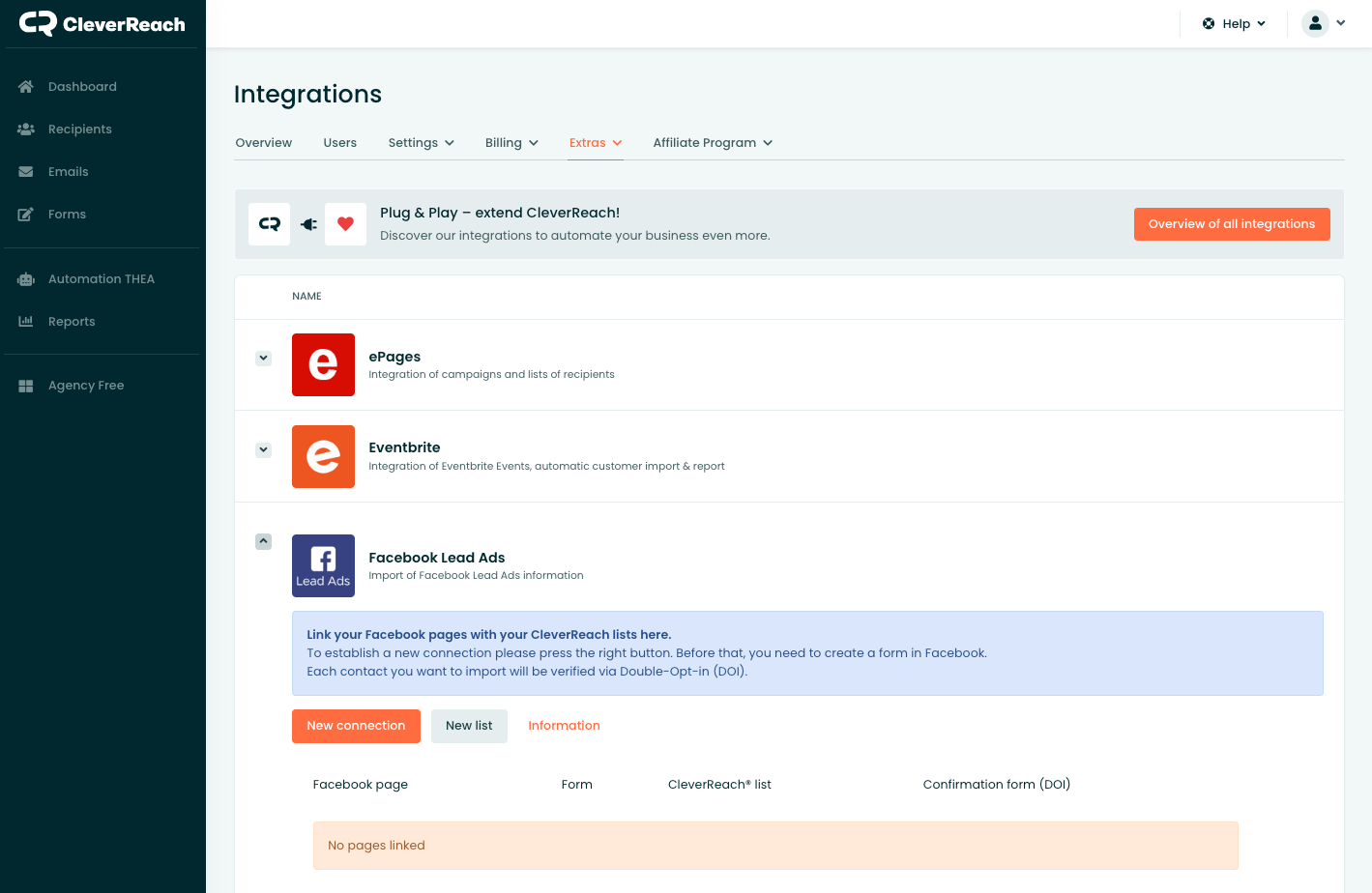
Task: Click the Eventbrite title
Action: point(404,447)
